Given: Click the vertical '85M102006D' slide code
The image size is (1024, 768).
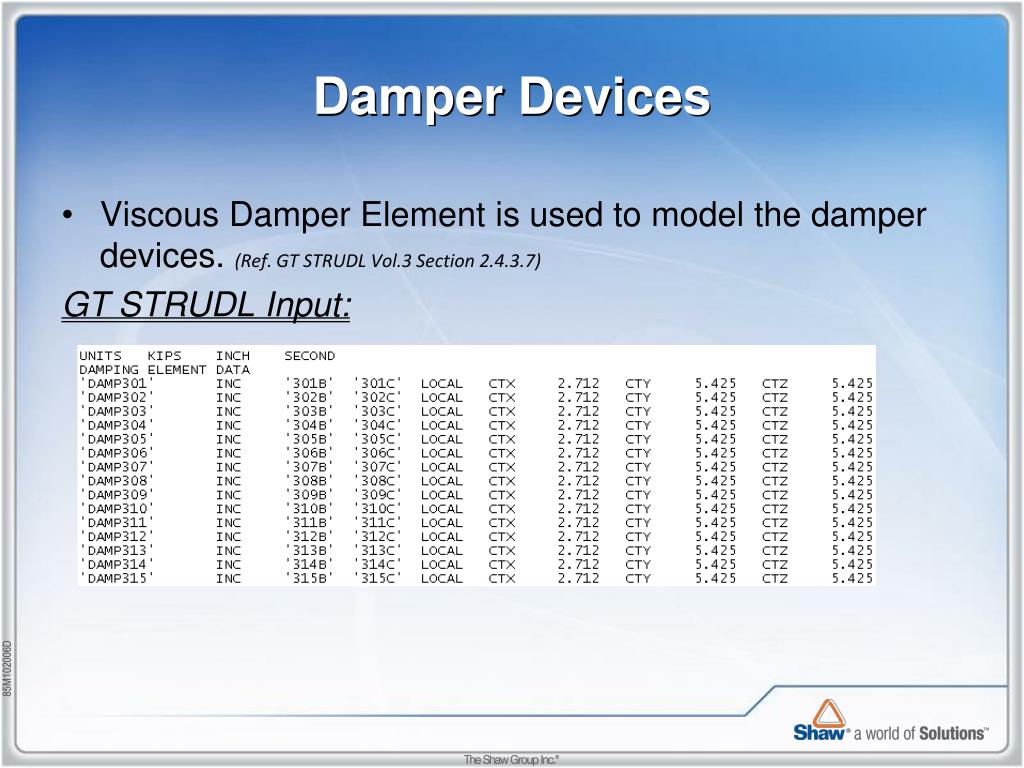Looking at the screenshot, I should coord(7,668).
